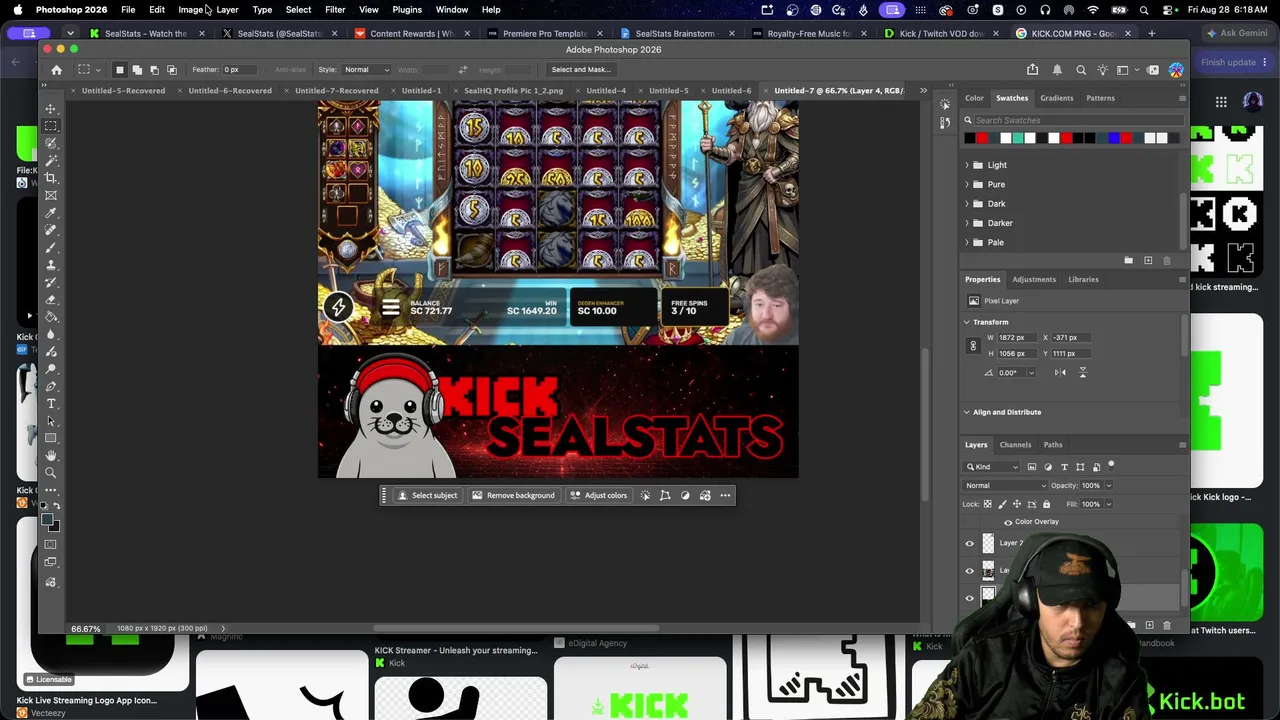Select the Eraser tool
The height and width of the screenshot is (720, 1280).
click(51, 300)
